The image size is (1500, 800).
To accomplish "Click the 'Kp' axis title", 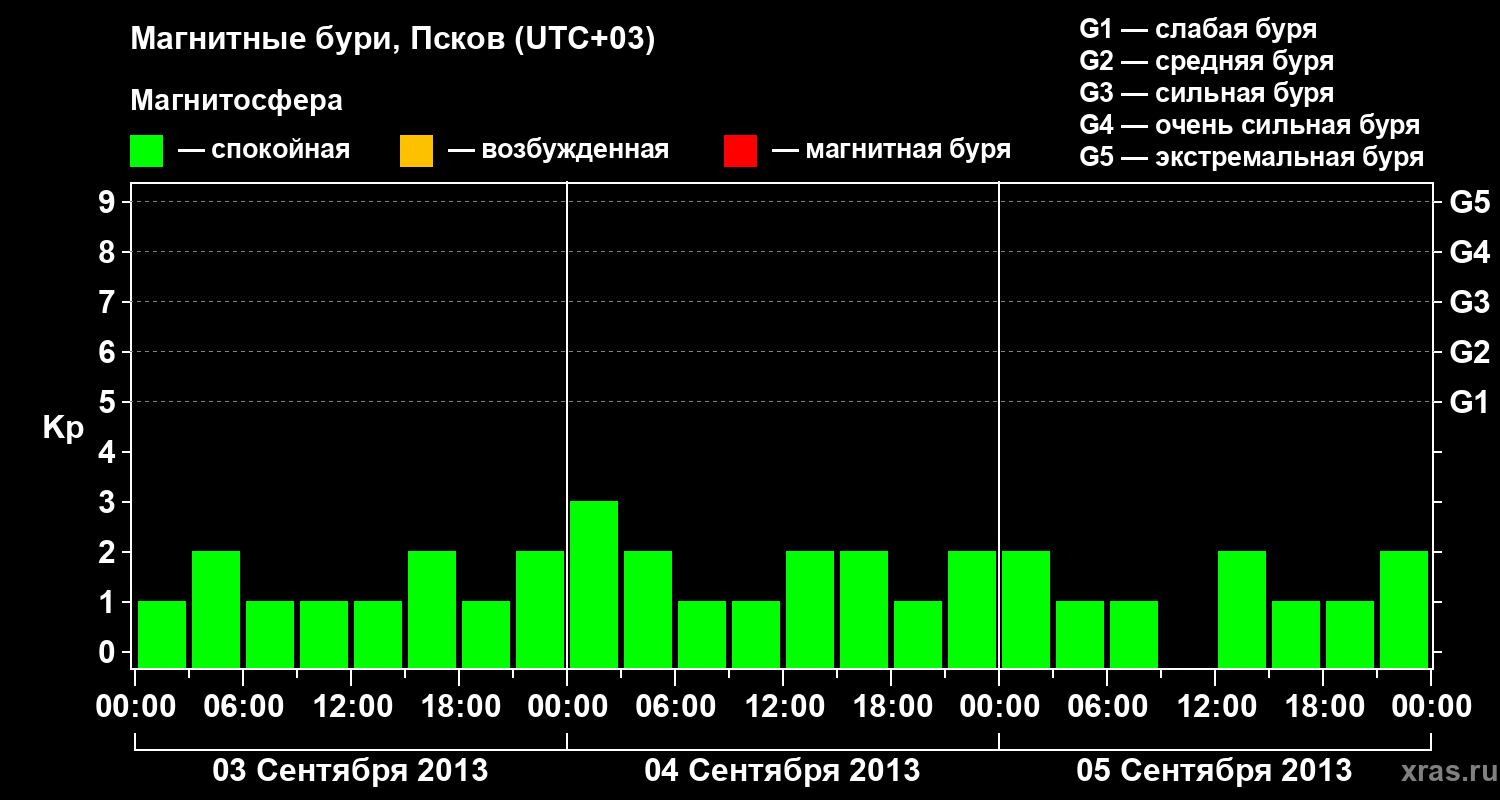I will click(63, 427).
